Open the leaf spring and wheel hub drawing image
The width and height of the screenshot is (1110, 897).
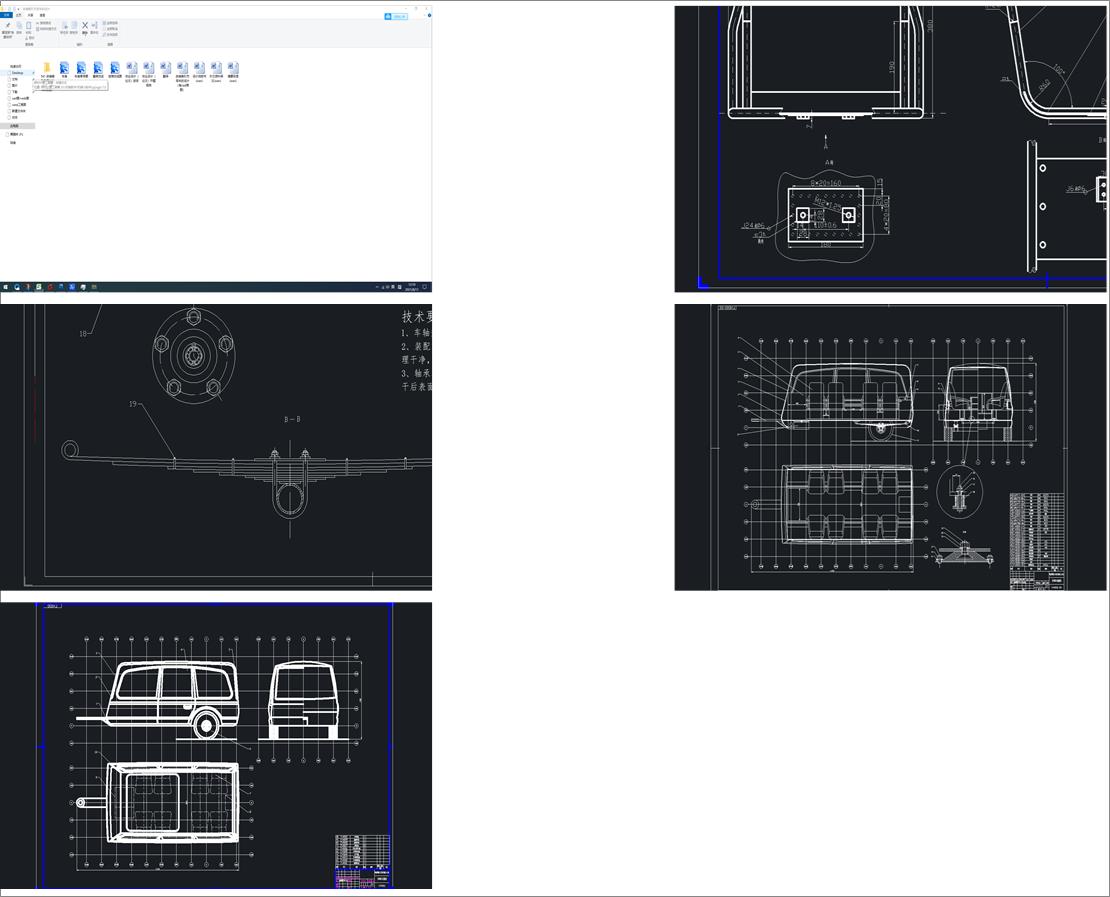(216, 447)
